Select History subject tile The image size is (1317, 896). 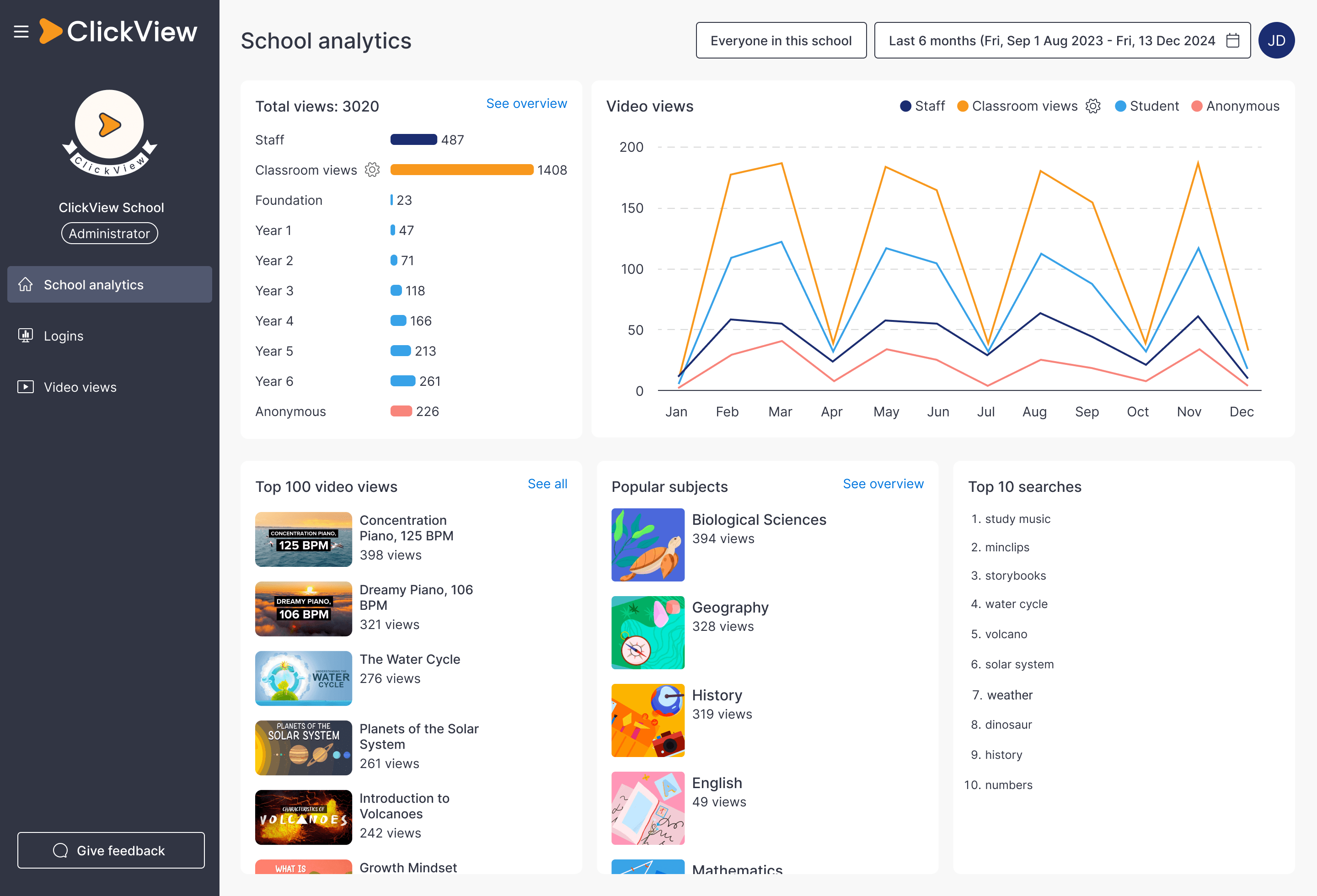click(648, 720)
